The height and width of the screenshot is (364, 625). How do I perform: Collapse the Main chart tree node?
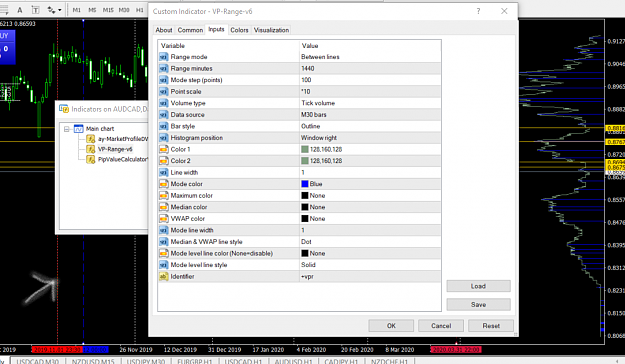[x=67, y=129]
